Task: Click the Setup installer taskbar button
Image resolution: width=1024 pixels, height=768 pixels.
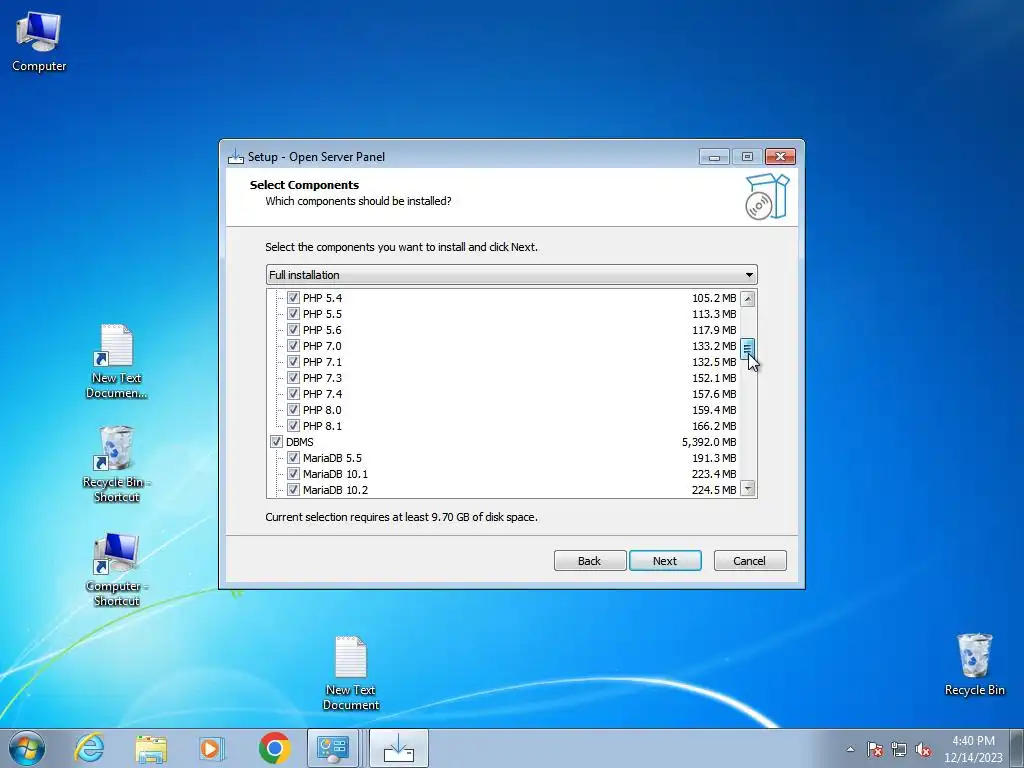Action: point(399,748)
